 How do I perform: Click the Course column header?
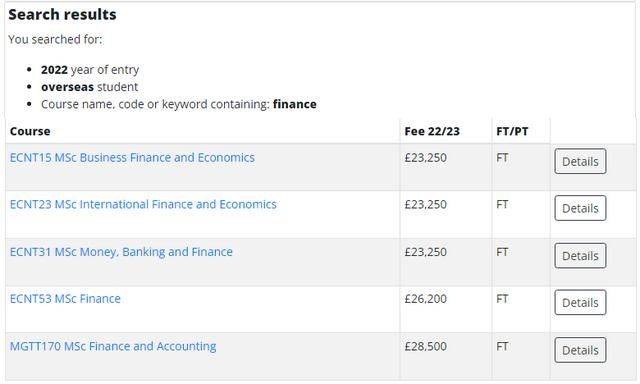(30, 131)
